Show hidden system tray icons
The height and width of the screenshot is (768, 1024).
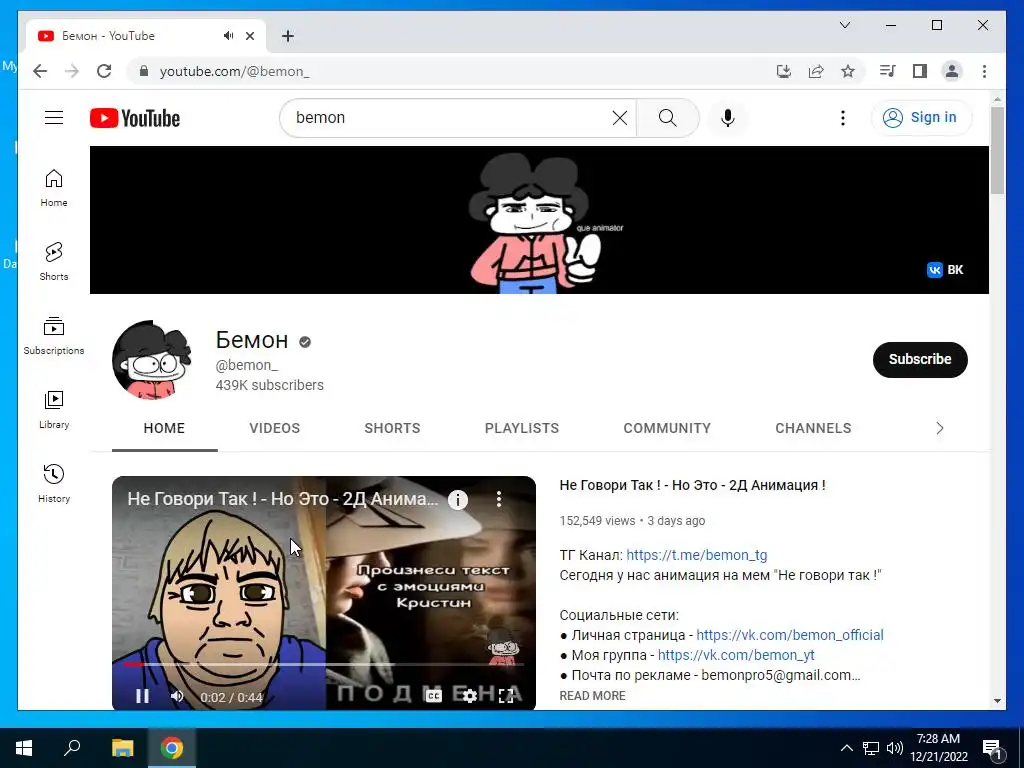coord(846,748)
